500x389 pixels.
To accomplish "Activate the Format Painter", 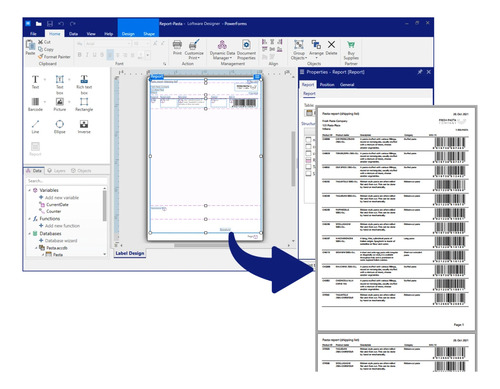I will [54, 57].
